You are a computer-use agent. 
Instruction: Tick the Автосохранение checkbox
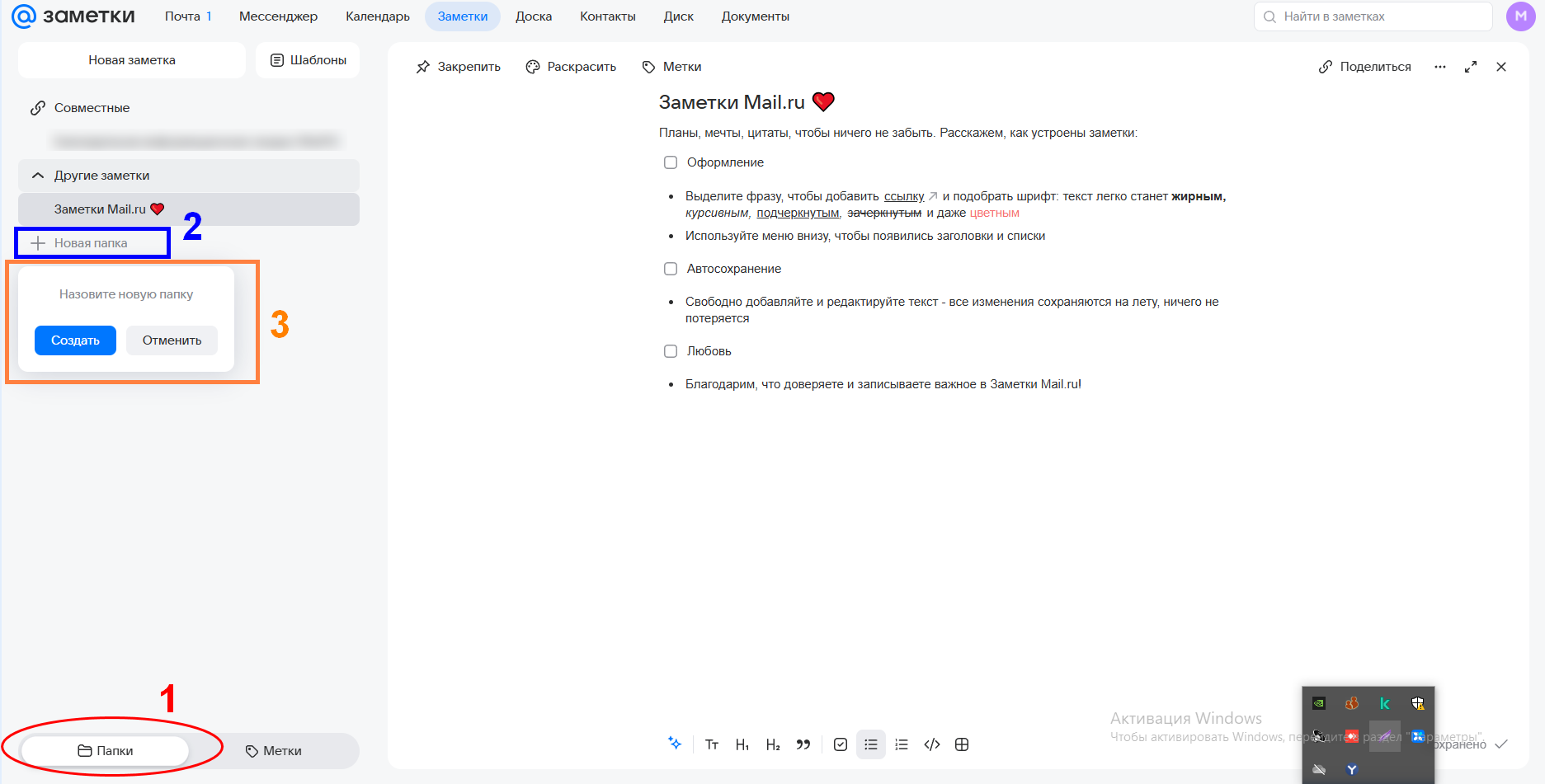pos(671,269)
